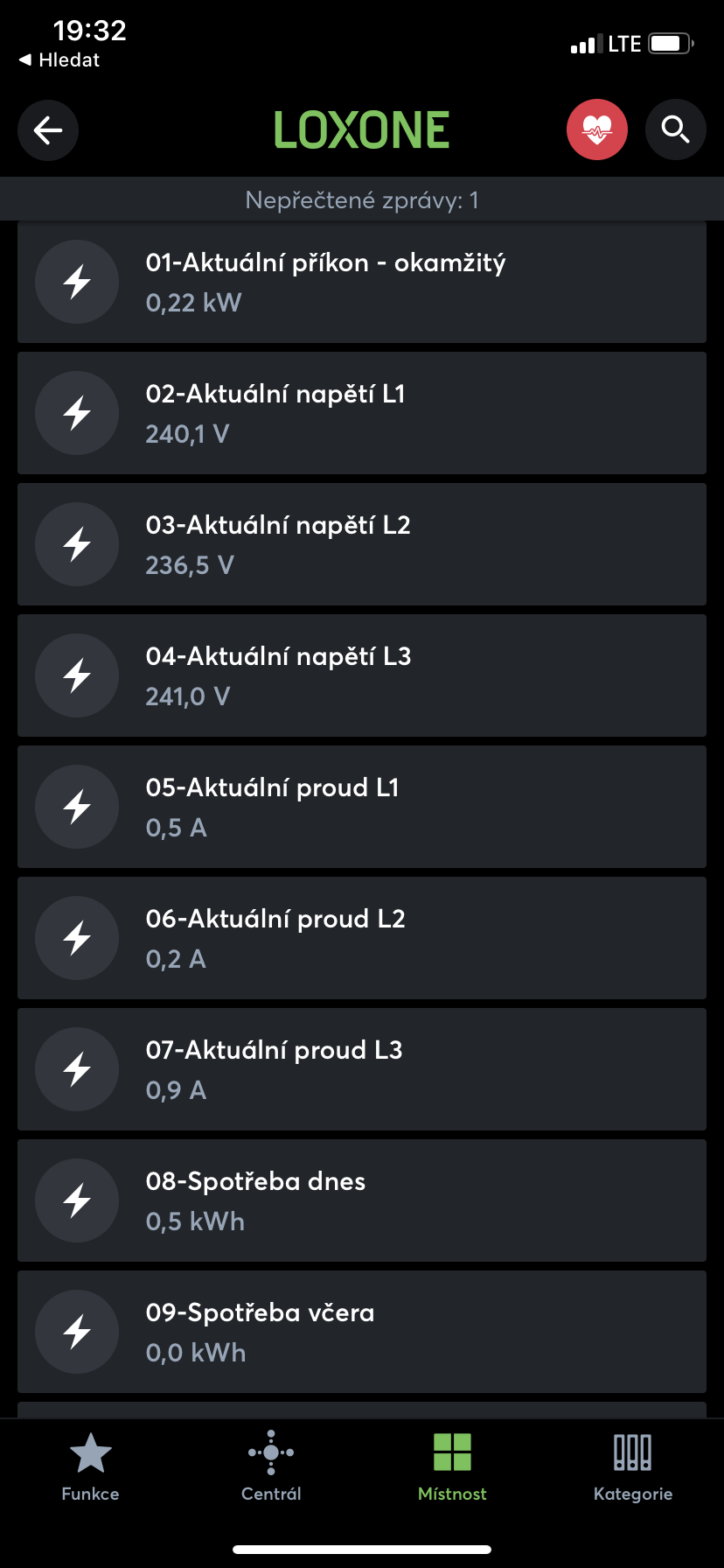The height and width of the screenshot is (1568, 724).
Task: Tap the 0,22 kW power reading
Action: (193, 303)
